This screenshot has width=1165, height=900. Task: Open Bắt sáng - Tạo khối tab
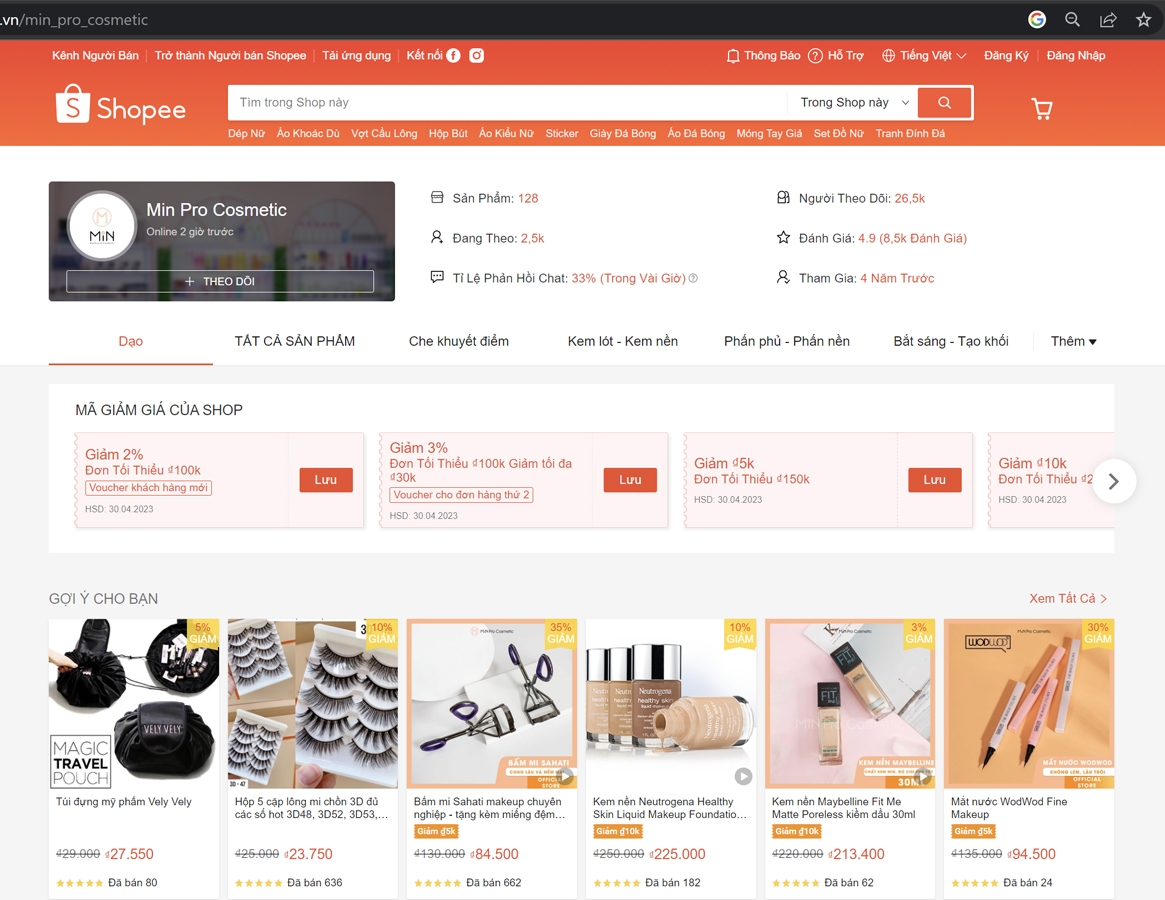951,341
